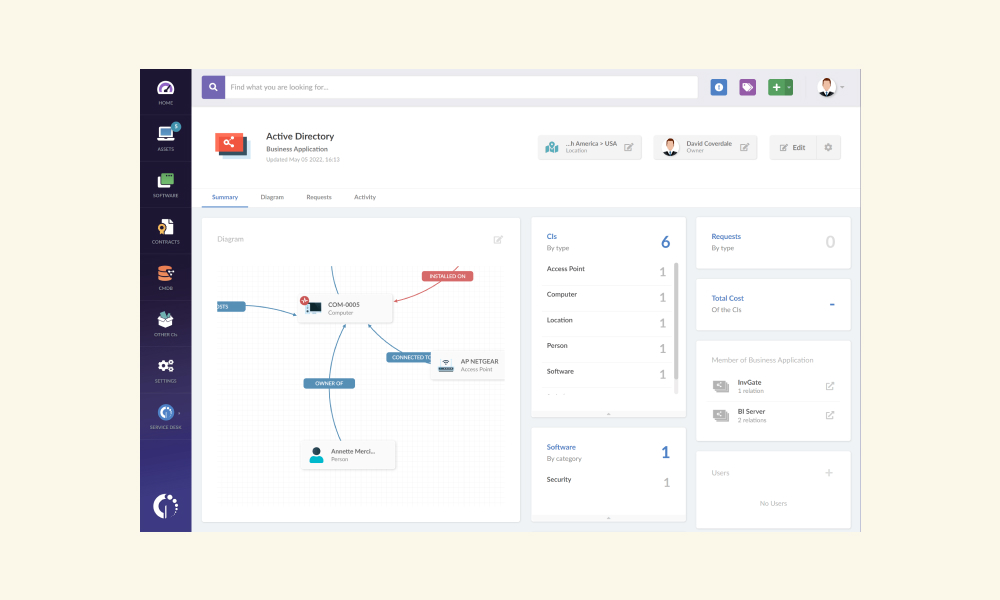Select the Software row in CIs list
Viewport: 1000px width, 600px height.
pyautogui.click(x=606, y=372)
